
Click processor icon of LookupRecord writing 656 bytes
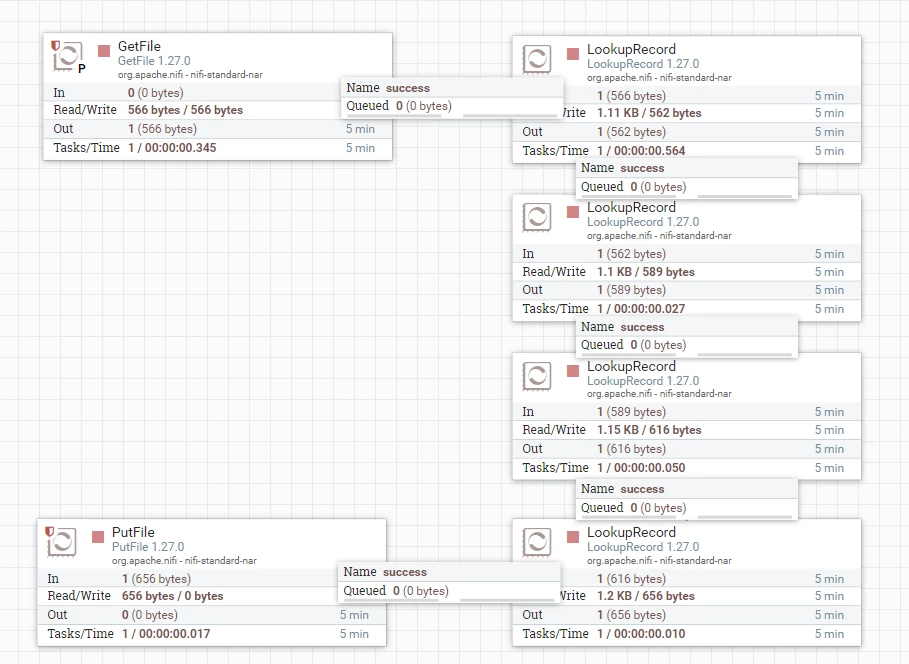pos(537,542)
